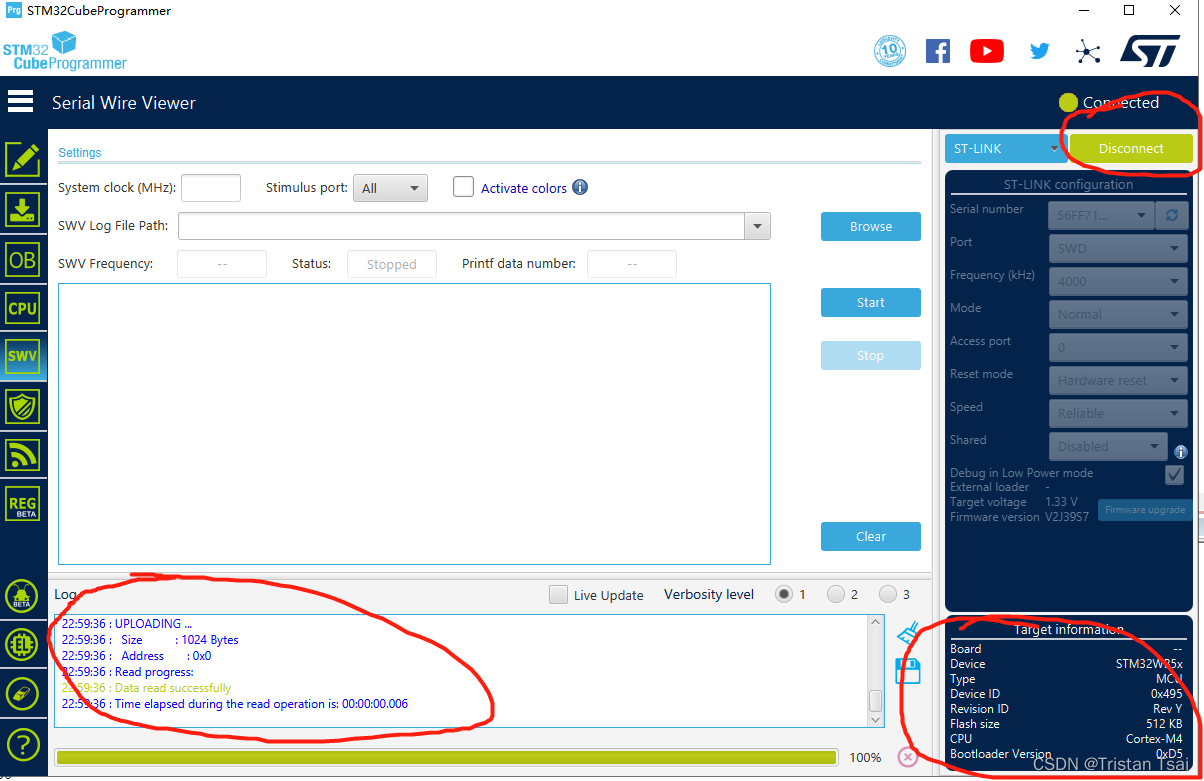The width and height of the screenshot is (1204, 781).
Task: Open the Mode Normal dropdown
Action: tap(1118, 314)
